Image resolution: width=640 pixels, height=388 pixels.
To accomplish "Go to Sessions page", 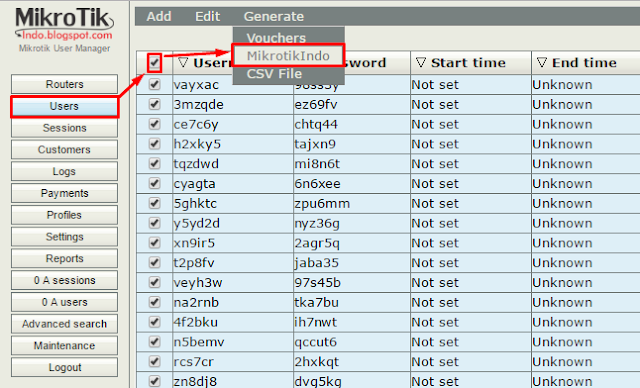I will click(64, 128).
